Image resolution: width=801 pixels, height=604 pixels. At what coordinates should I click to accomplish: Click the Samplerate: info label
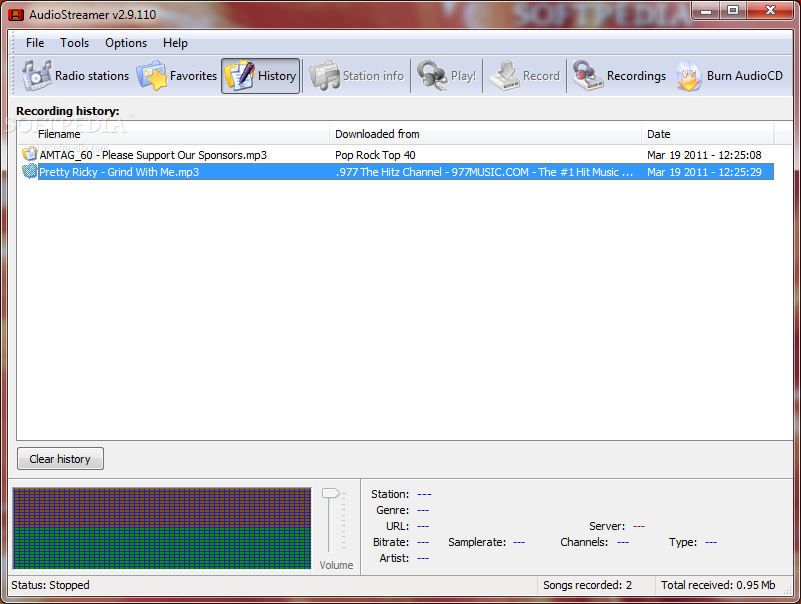[x=477, y=542]
